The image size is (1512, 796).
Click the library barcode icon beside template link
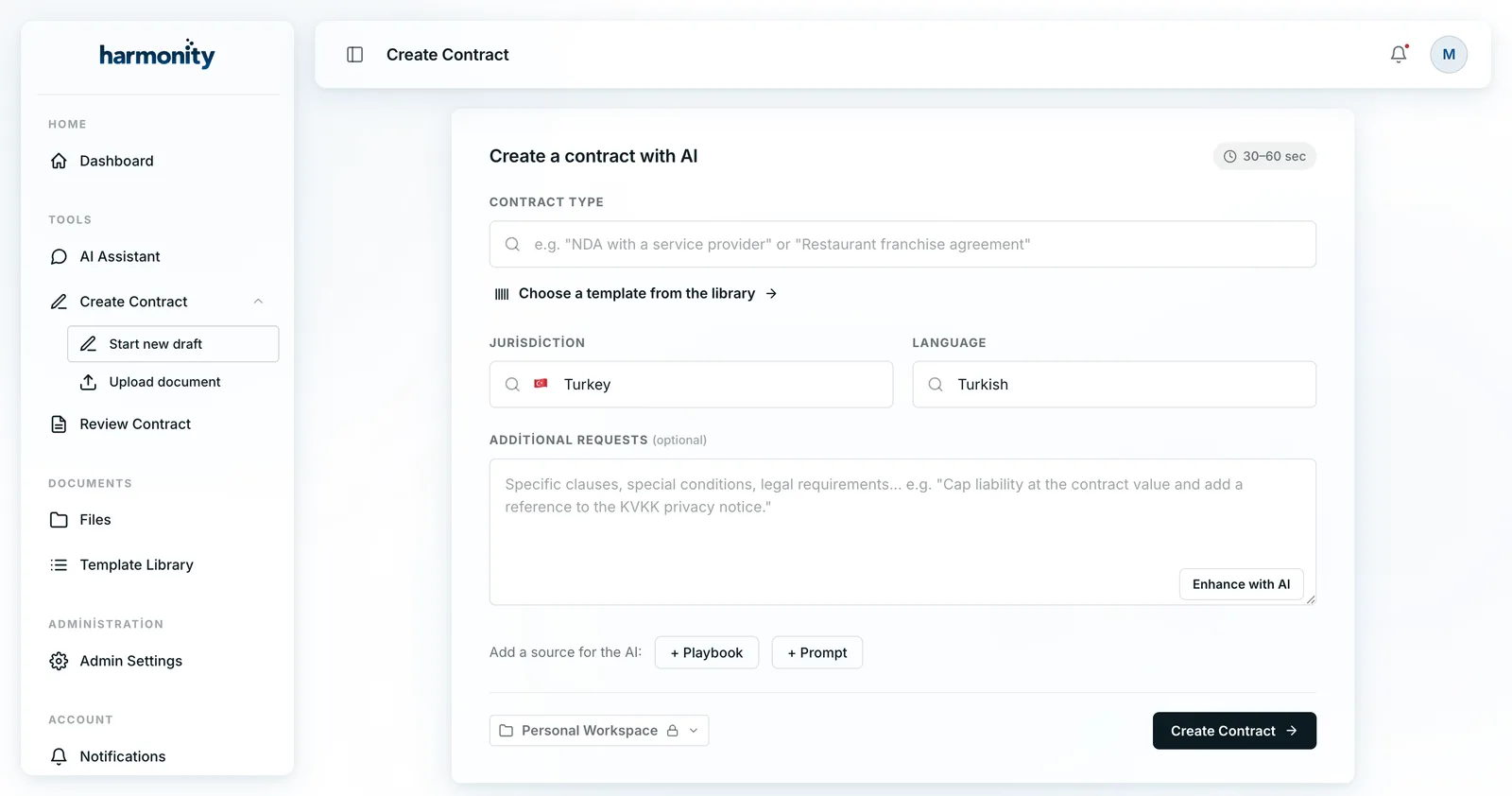(502, 294)
